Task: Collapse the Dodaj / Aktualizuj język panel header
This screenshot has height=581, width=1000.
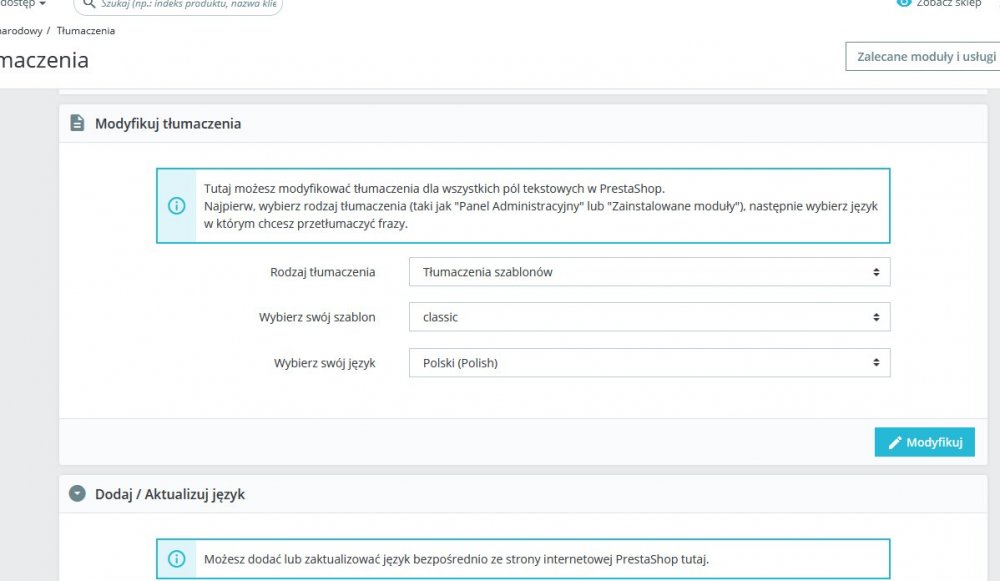Action: (x=170, y=494)
